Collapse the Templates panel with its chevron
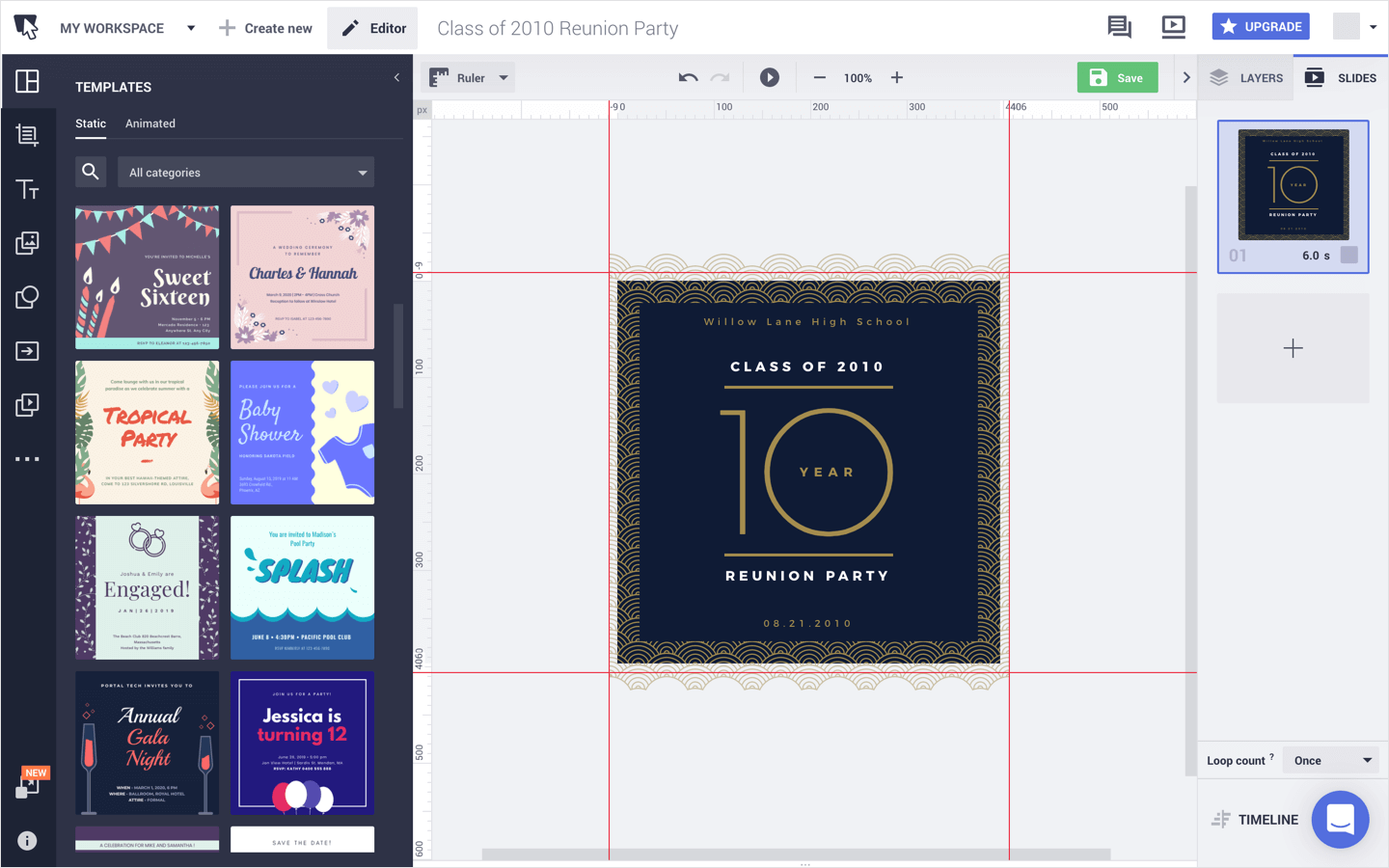Image resolution: width=1389 pixels, height=868 pixels. [396, 77]
